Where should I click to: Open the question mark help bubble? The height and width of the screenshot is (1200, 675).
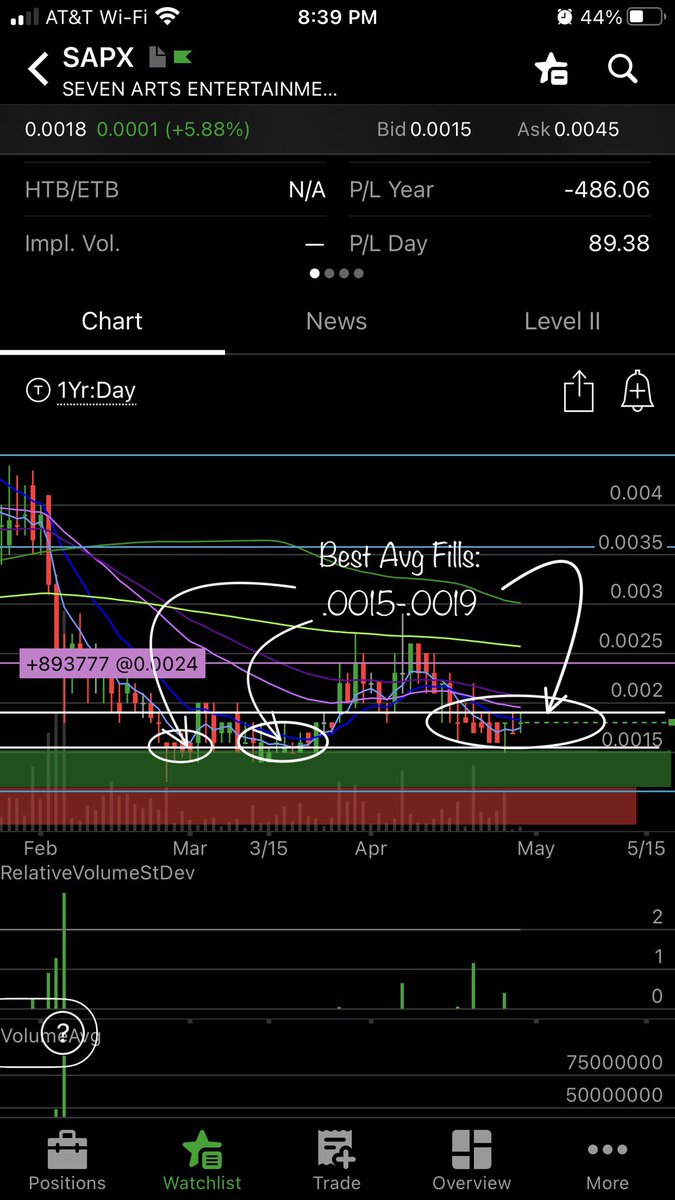[x=63, y=1033]
